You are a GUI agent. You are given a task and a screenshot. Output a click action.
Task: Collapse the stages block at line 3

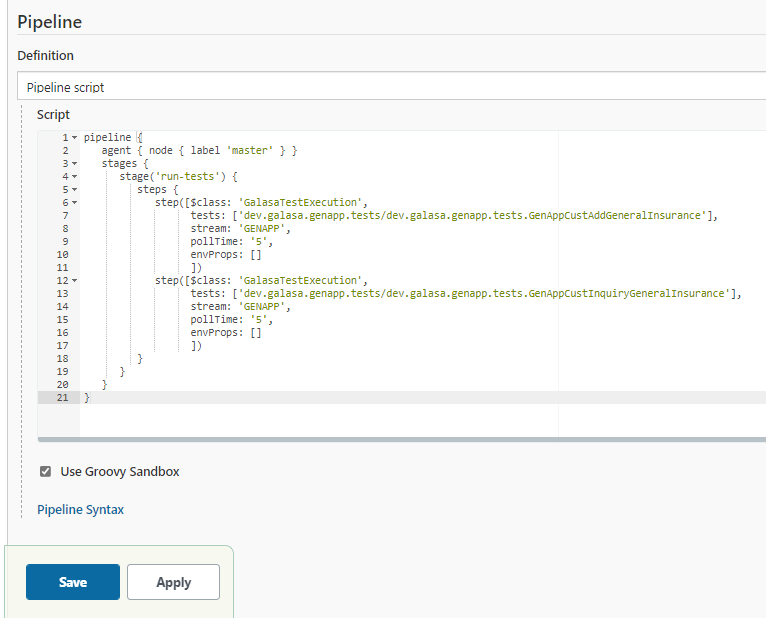(75, 164)
